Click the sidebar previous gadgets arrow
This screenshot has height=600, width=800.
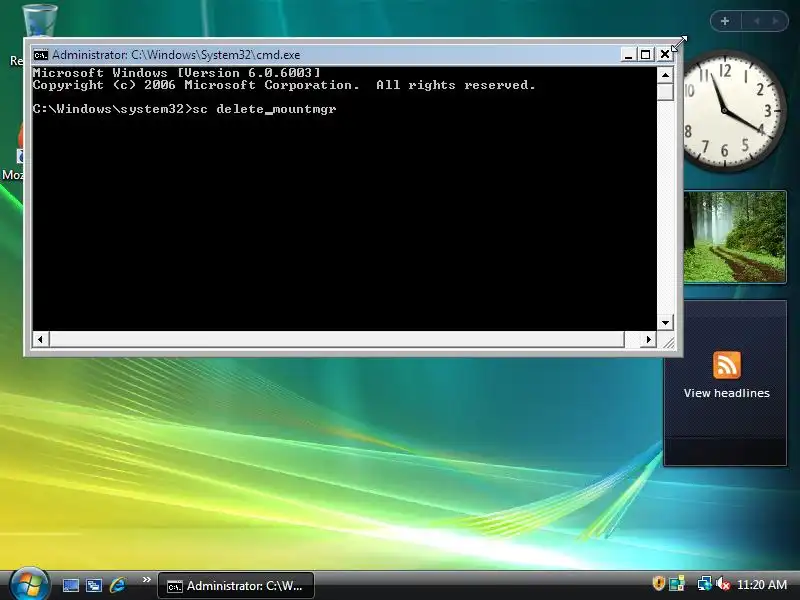coord(756,21)
